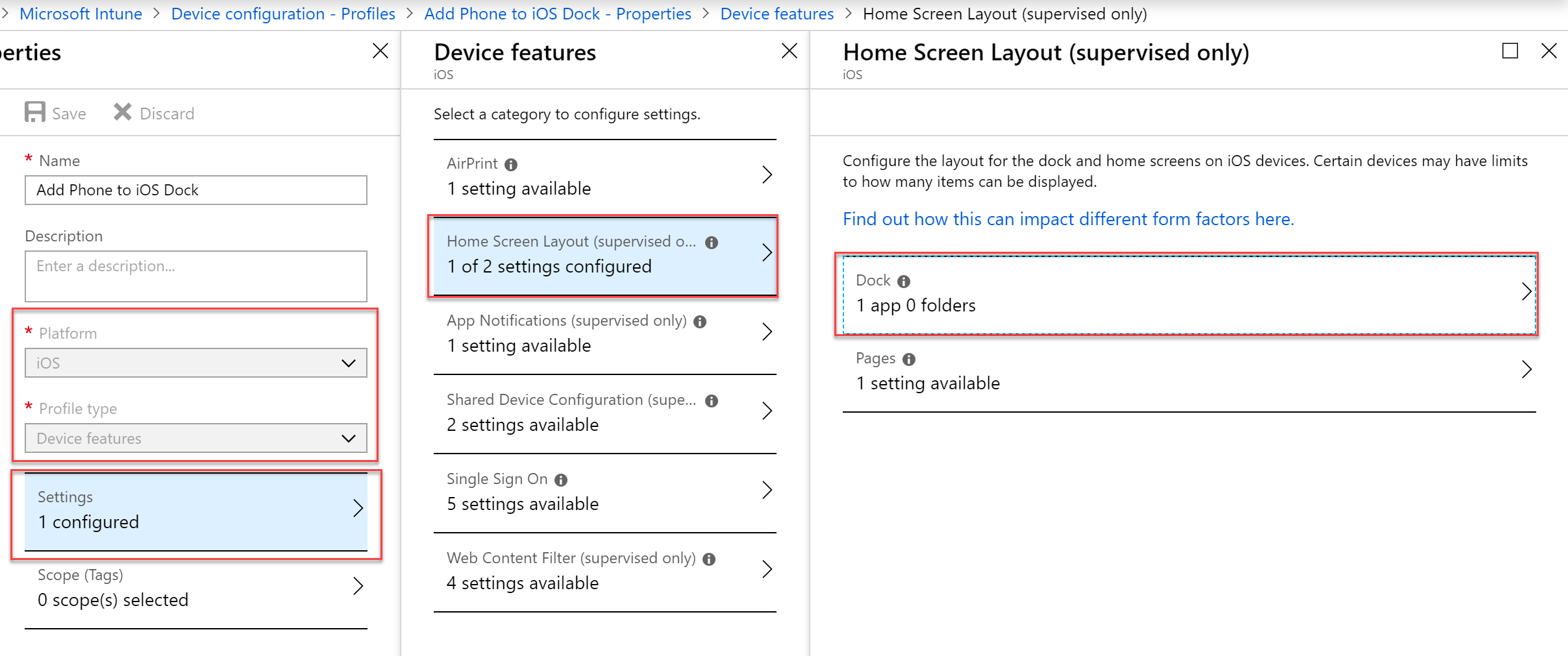Select '0 scope(s) selected' text
Image resolution: width=1568 pixels, height=656 pixels.
(x=113, y=600)
